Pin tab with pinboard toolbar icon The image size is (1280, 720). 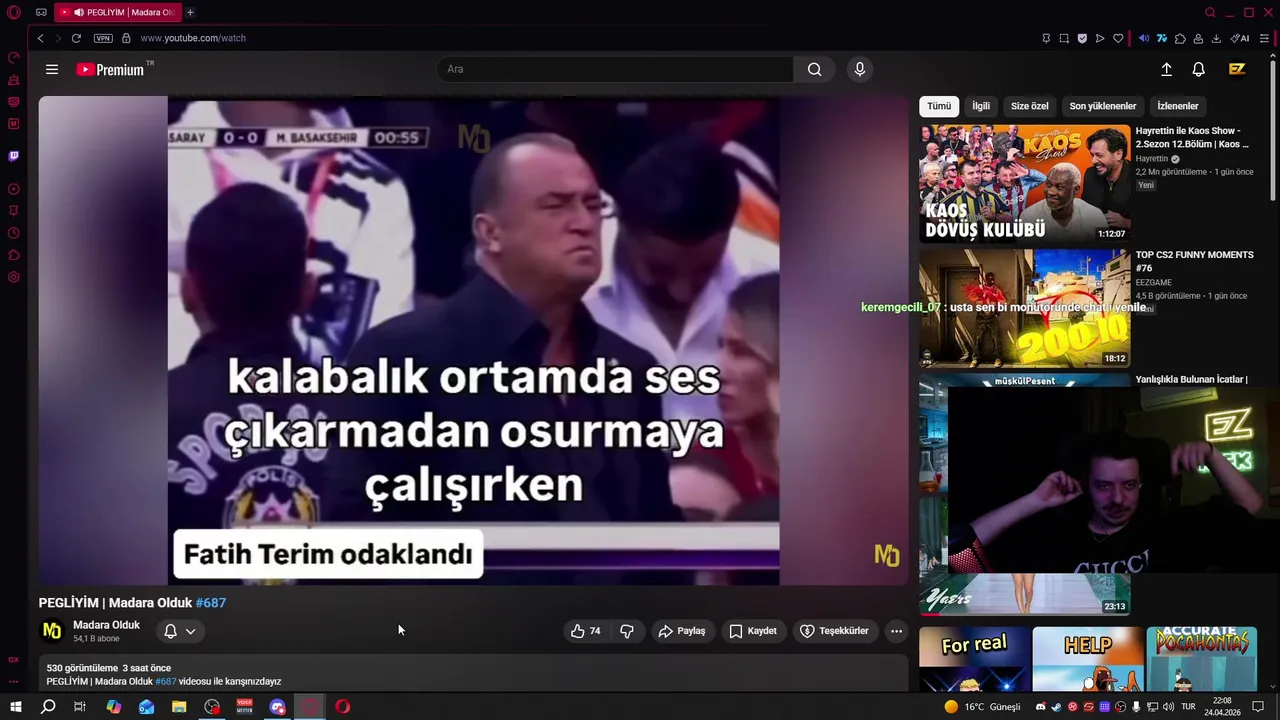pos(1046,38)
